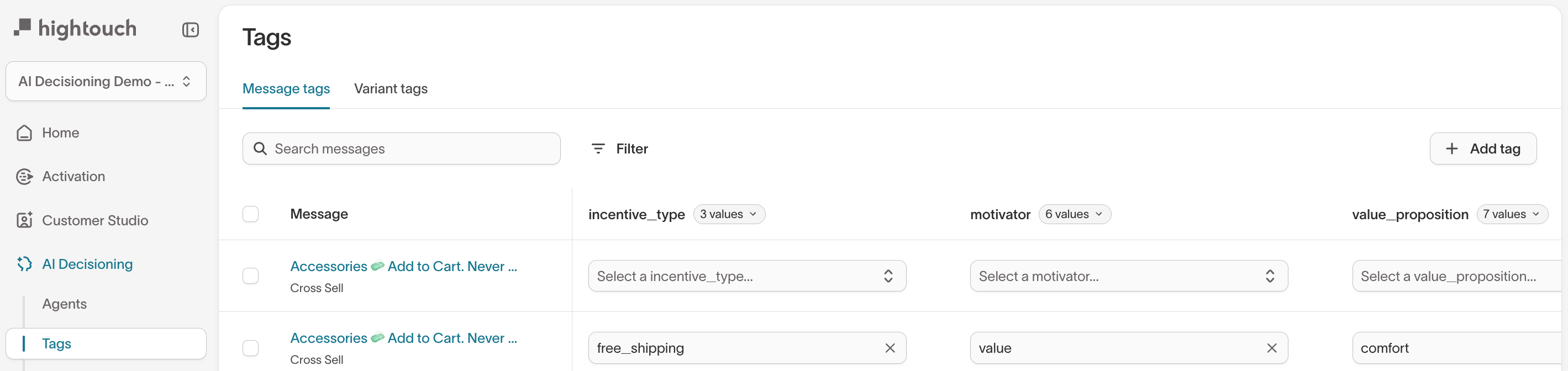Click the Add tag button
The height and width of the screenshot is (371, 1568).
coord(1483,149)
